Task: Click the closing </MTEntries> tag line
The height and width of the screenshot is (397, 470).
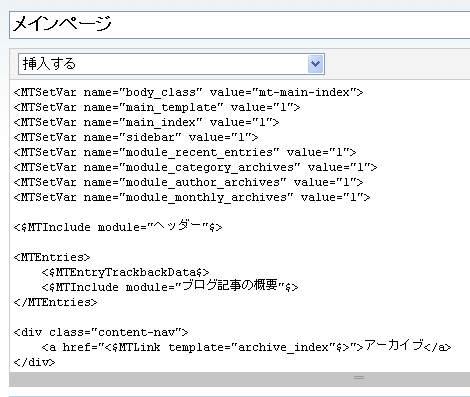Action: pos(55,302)
